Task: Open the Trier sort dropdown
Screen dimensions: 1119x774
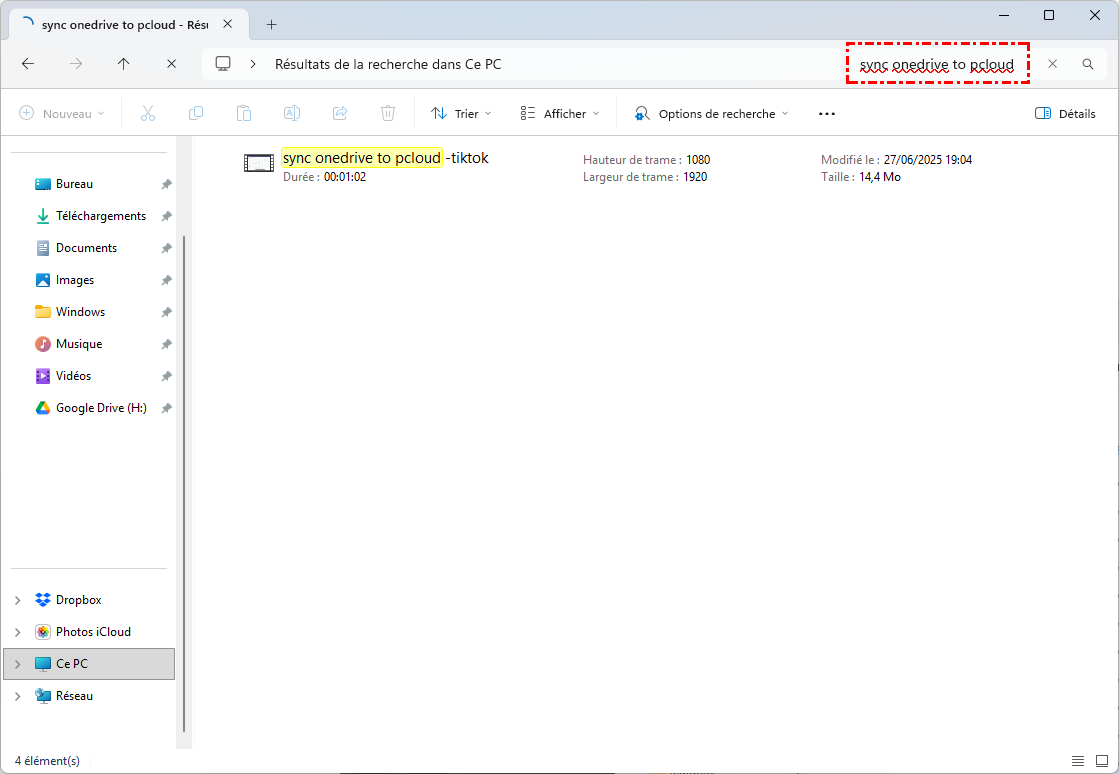Action: point(461,114)
